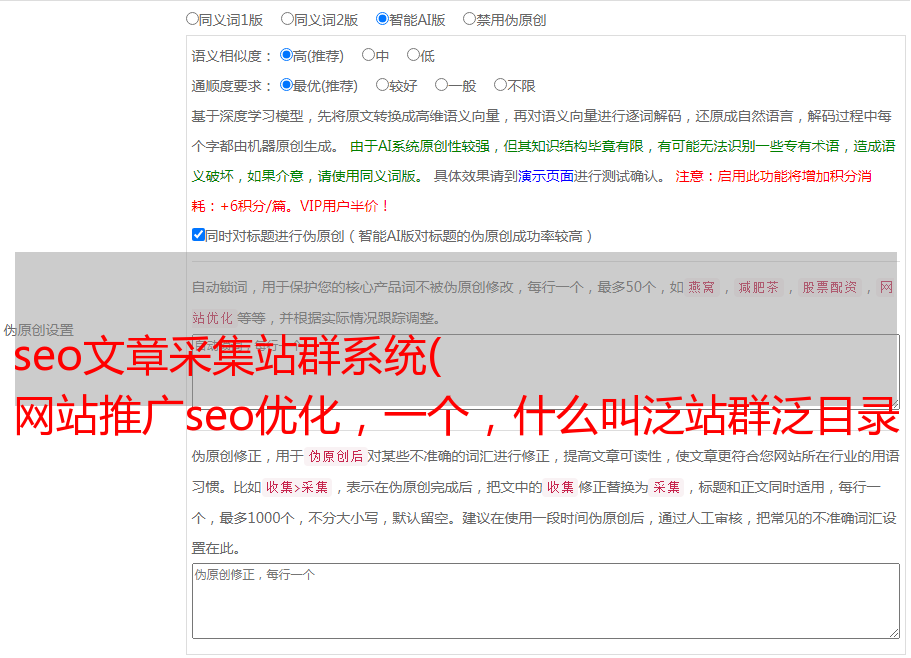
Task: Select the 同义词1版 radio option
Action: [192, 19]
